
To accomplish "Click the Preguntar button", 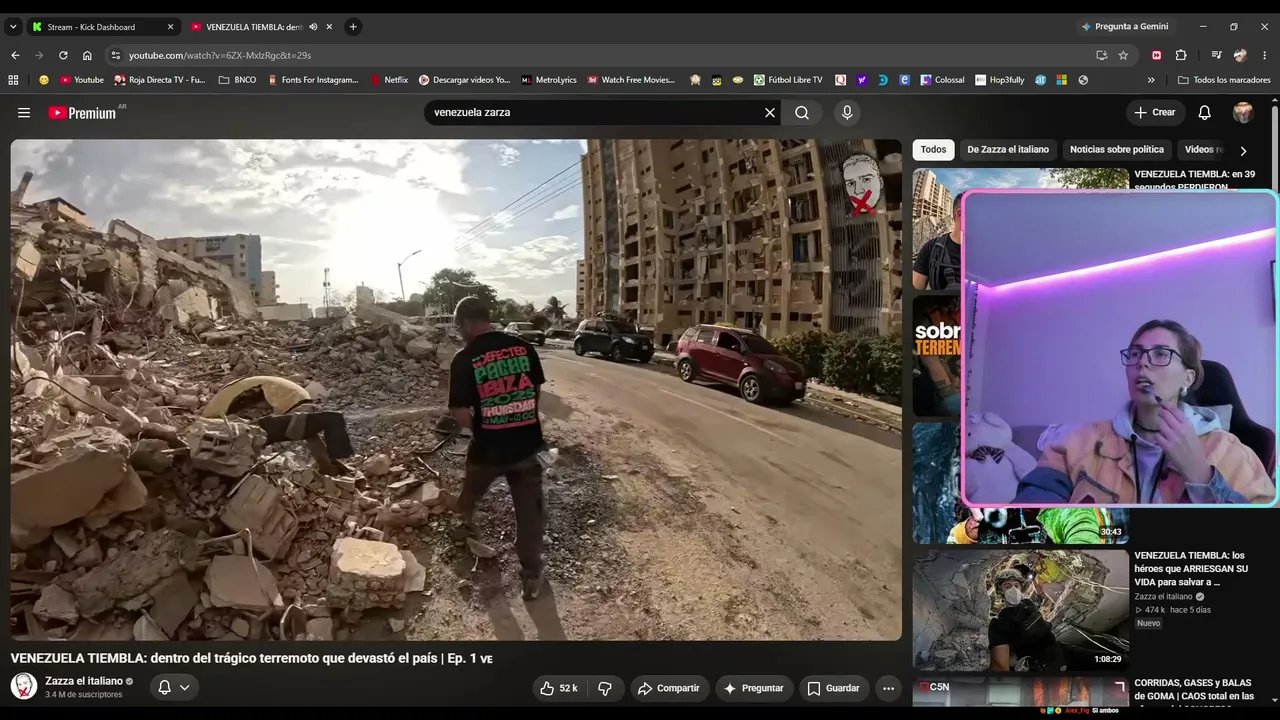I will coord(754,688).
